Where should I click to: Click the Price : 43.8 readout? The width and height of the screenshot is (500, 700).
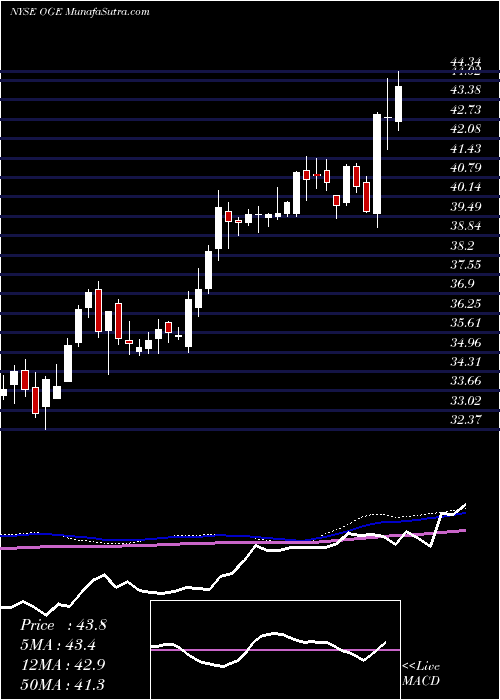pyautogui.click(x=63, y=625)
